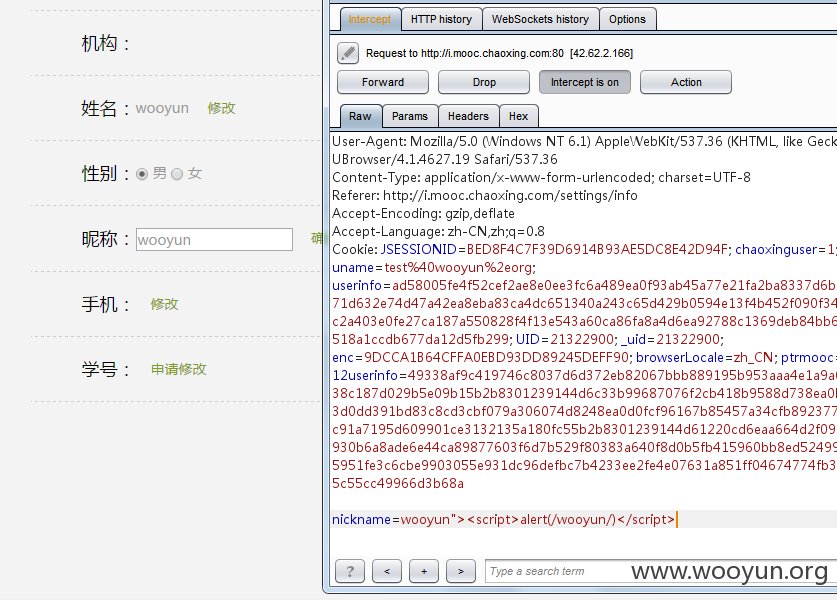The image size is (837, 600).
Task: Select the 男 gender radio button
Action: [141, 174]
